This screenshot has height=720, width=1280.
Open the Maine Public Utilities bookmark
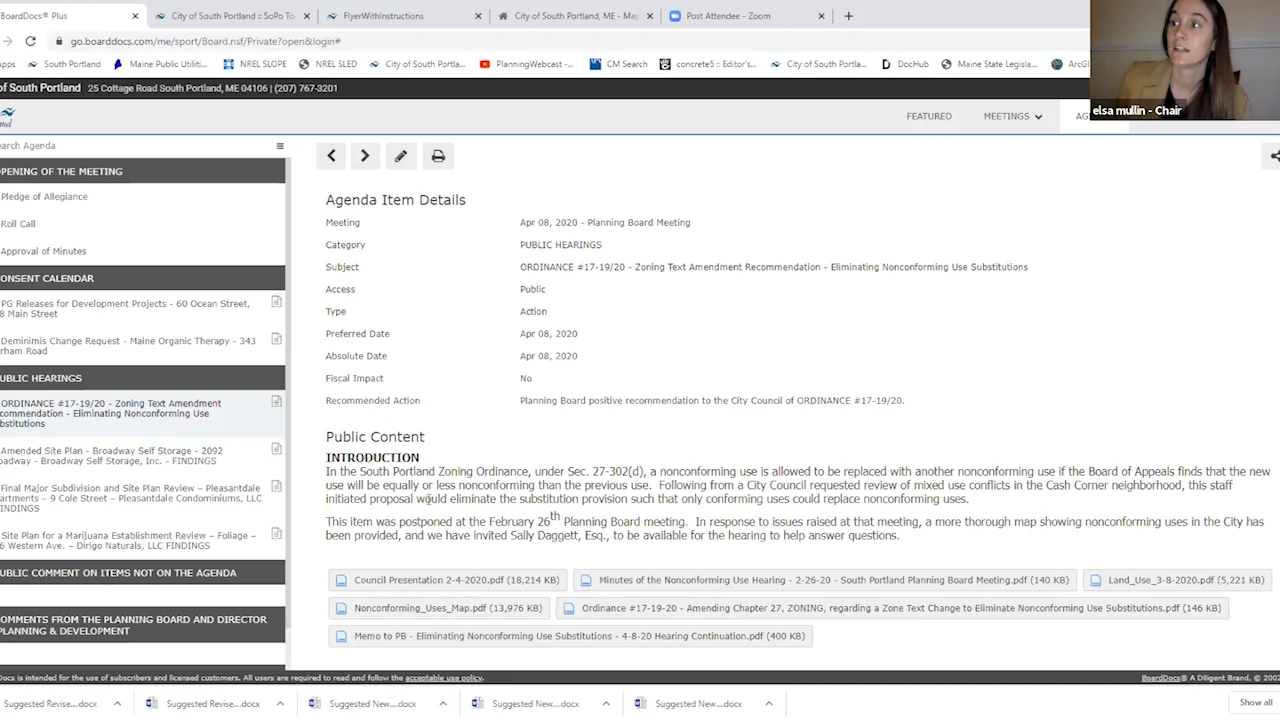coord(160,64)
